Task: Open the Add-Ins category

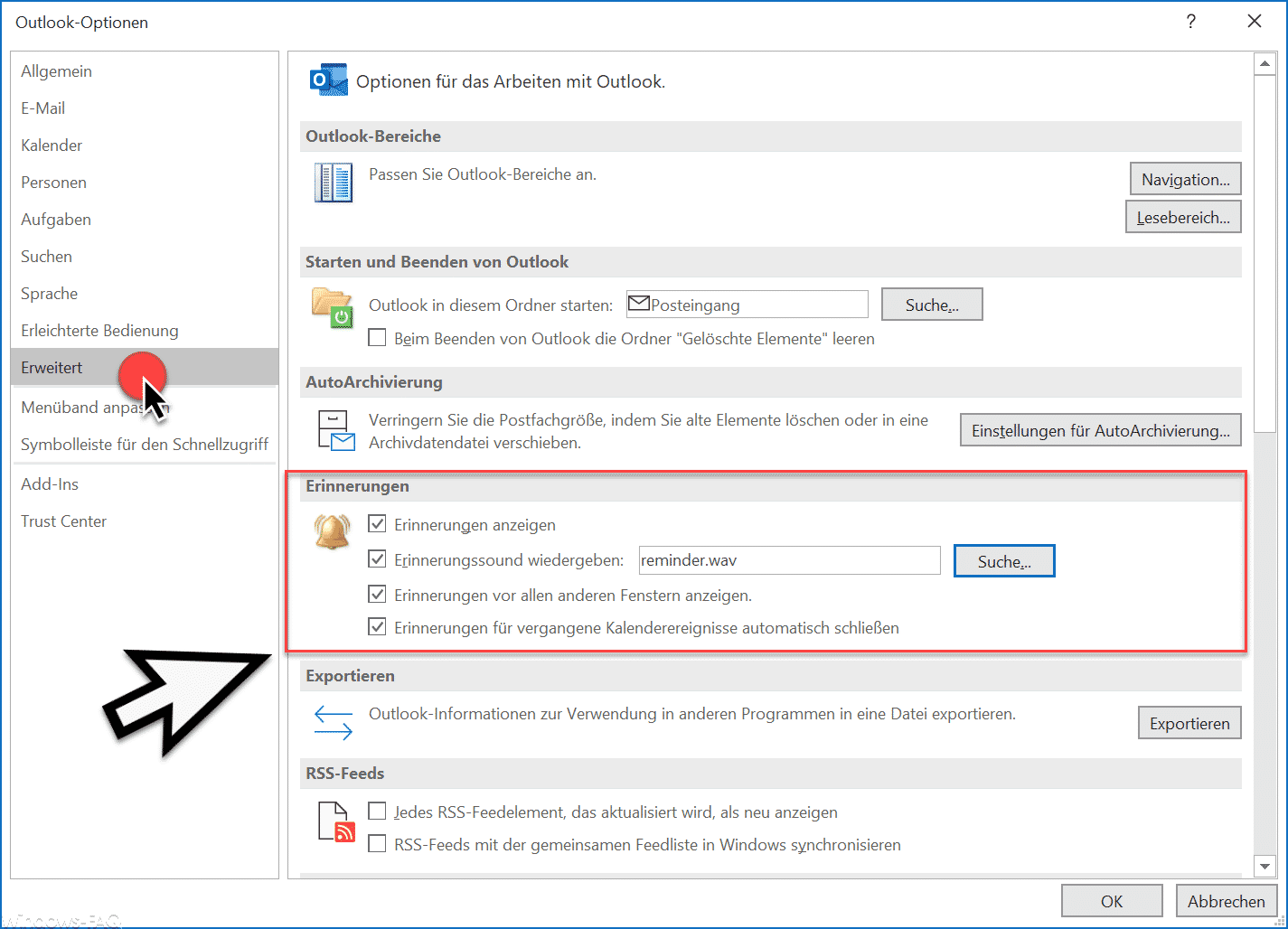Action: click(145, 484)
